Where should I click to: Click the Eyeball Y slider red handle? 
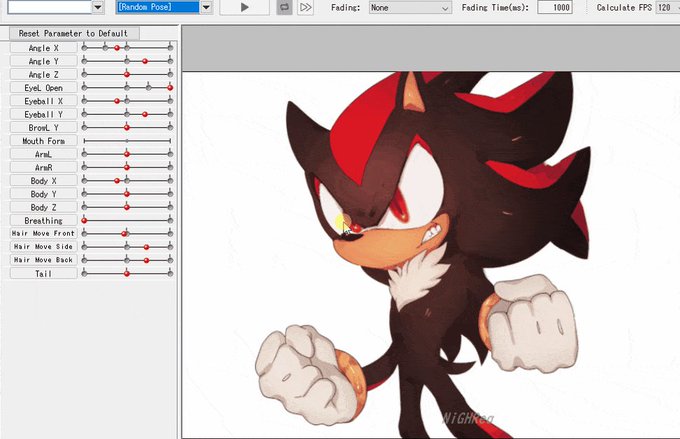click(145, 115)
